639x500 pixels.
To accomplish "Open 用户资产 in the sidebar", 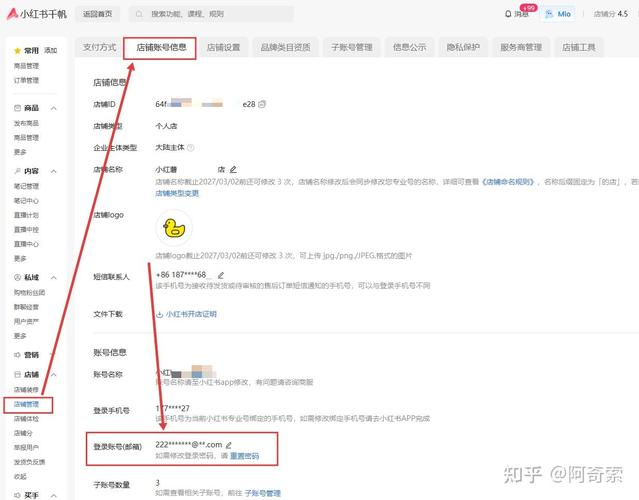I will pos(26,322).
